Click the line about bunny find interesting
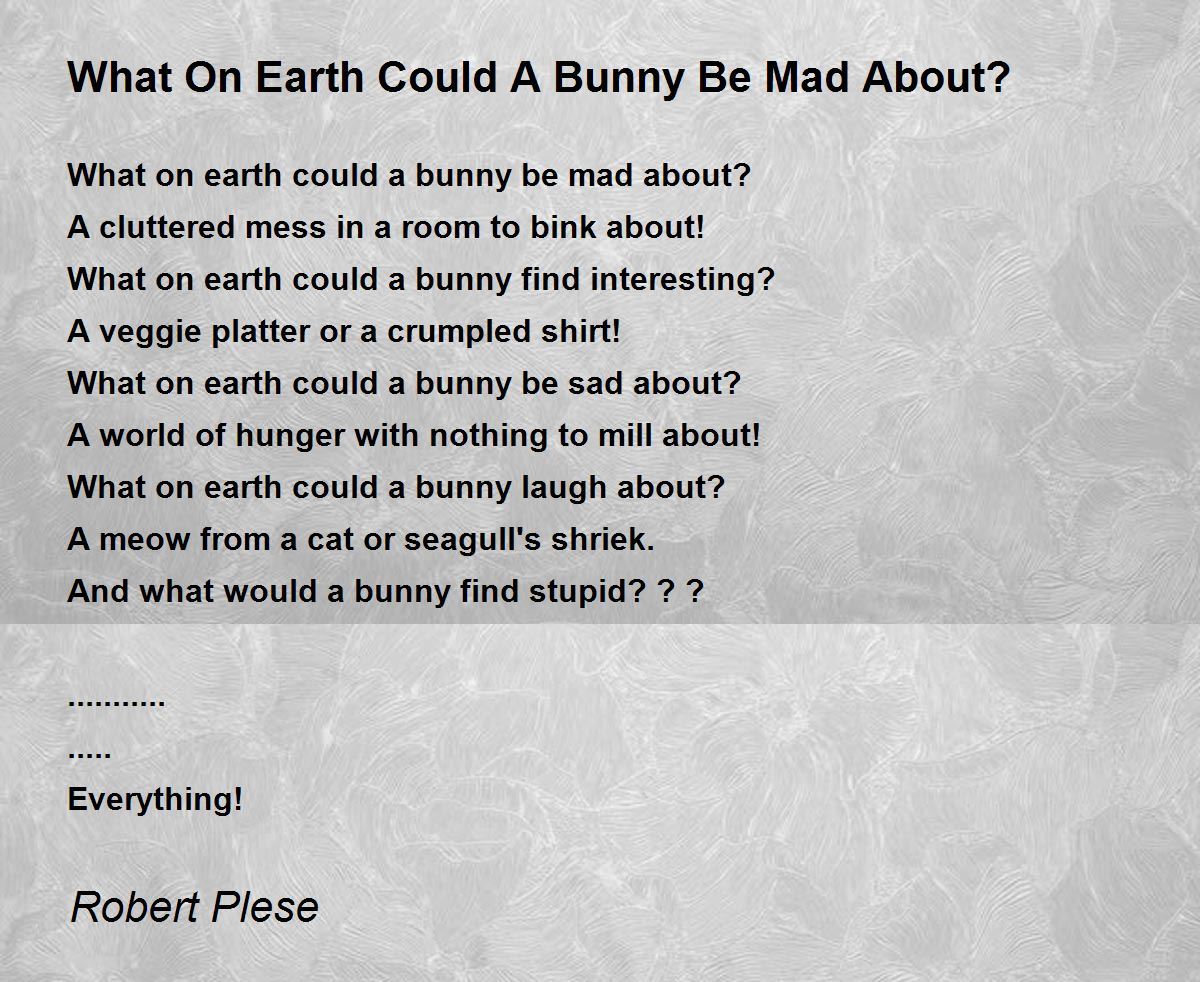Viewport: 1200px width, 982px height. click(421, 279)
